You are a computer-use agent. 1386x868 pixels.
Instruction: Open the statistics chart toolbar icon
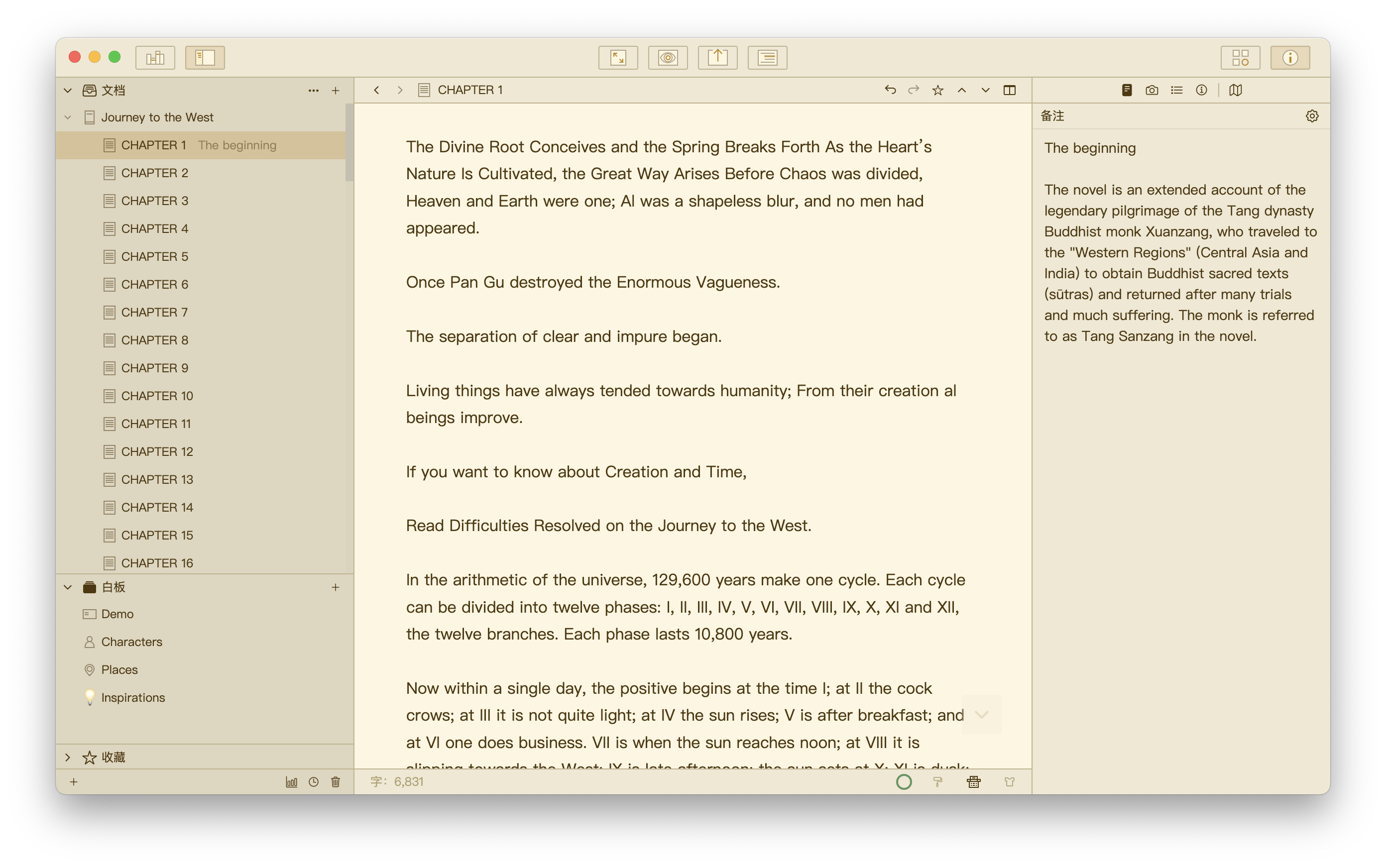pyautogui.click(x=155, y=57)
